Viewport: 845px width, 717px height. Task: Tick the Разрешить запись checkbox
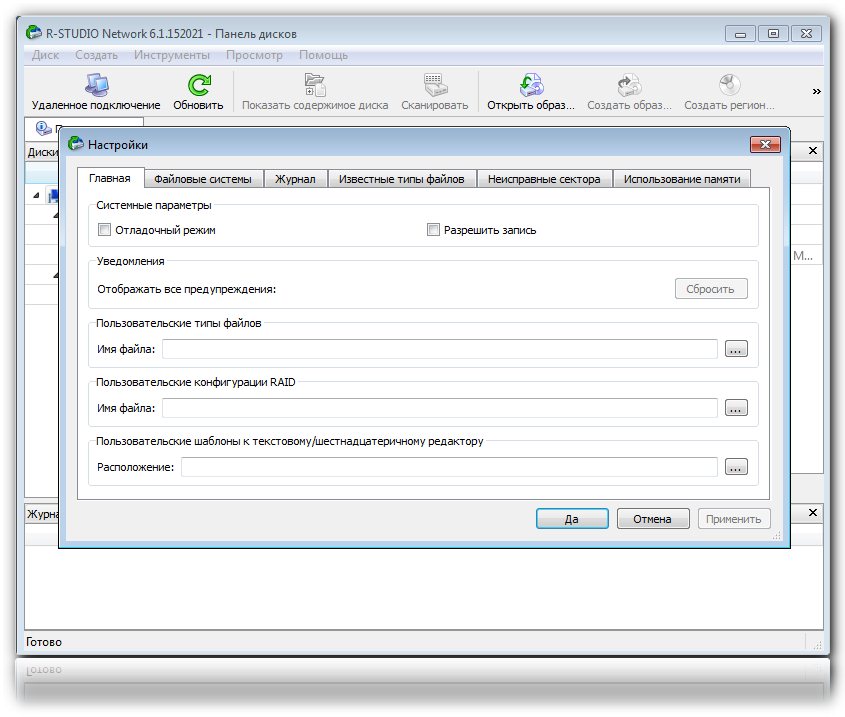tap(434, 230)
